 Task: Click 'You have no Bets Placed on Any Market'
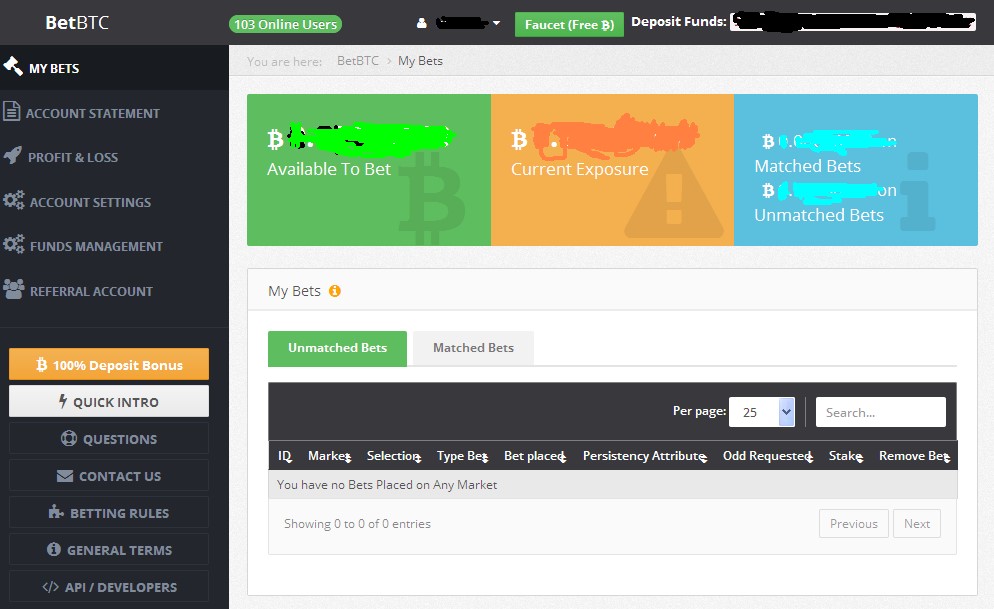tap(387, 485)
